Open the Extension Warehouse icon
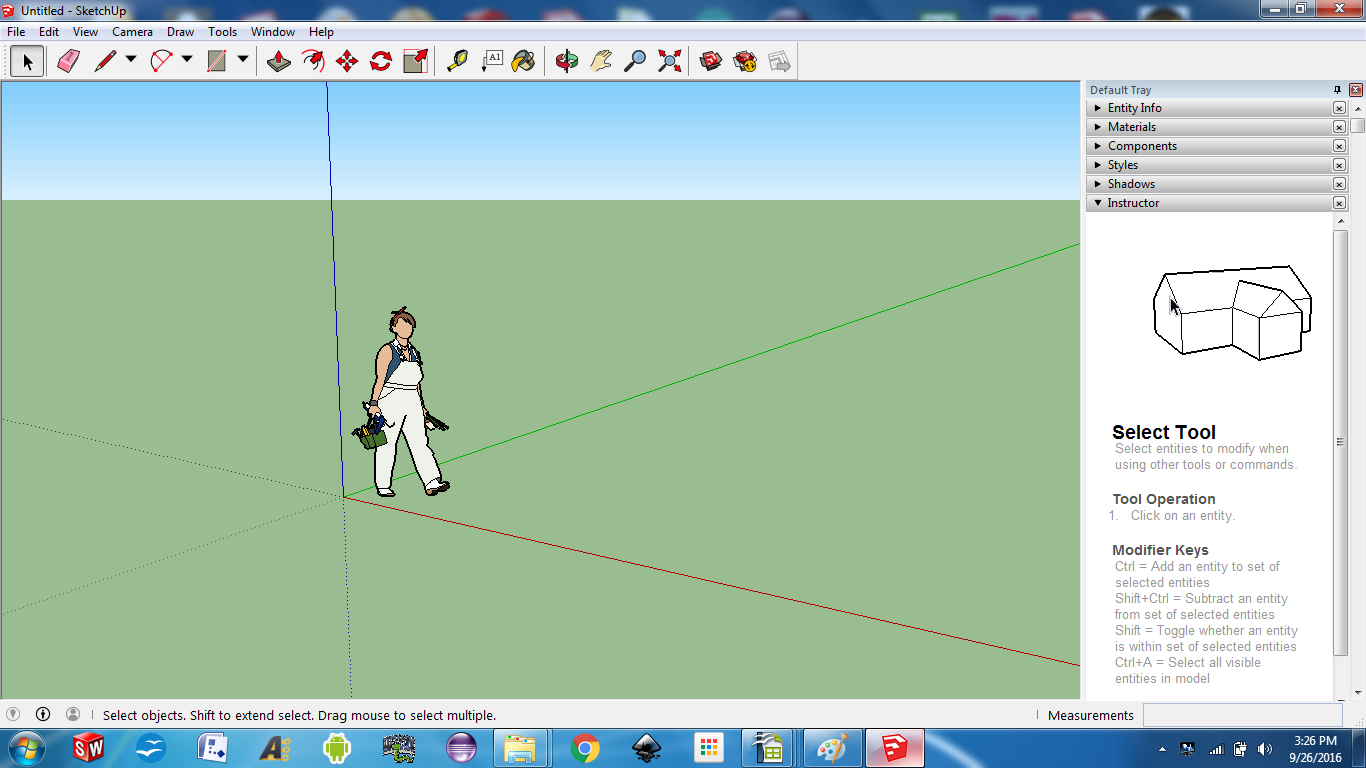 pyautogui.click(x=745, y=62)
